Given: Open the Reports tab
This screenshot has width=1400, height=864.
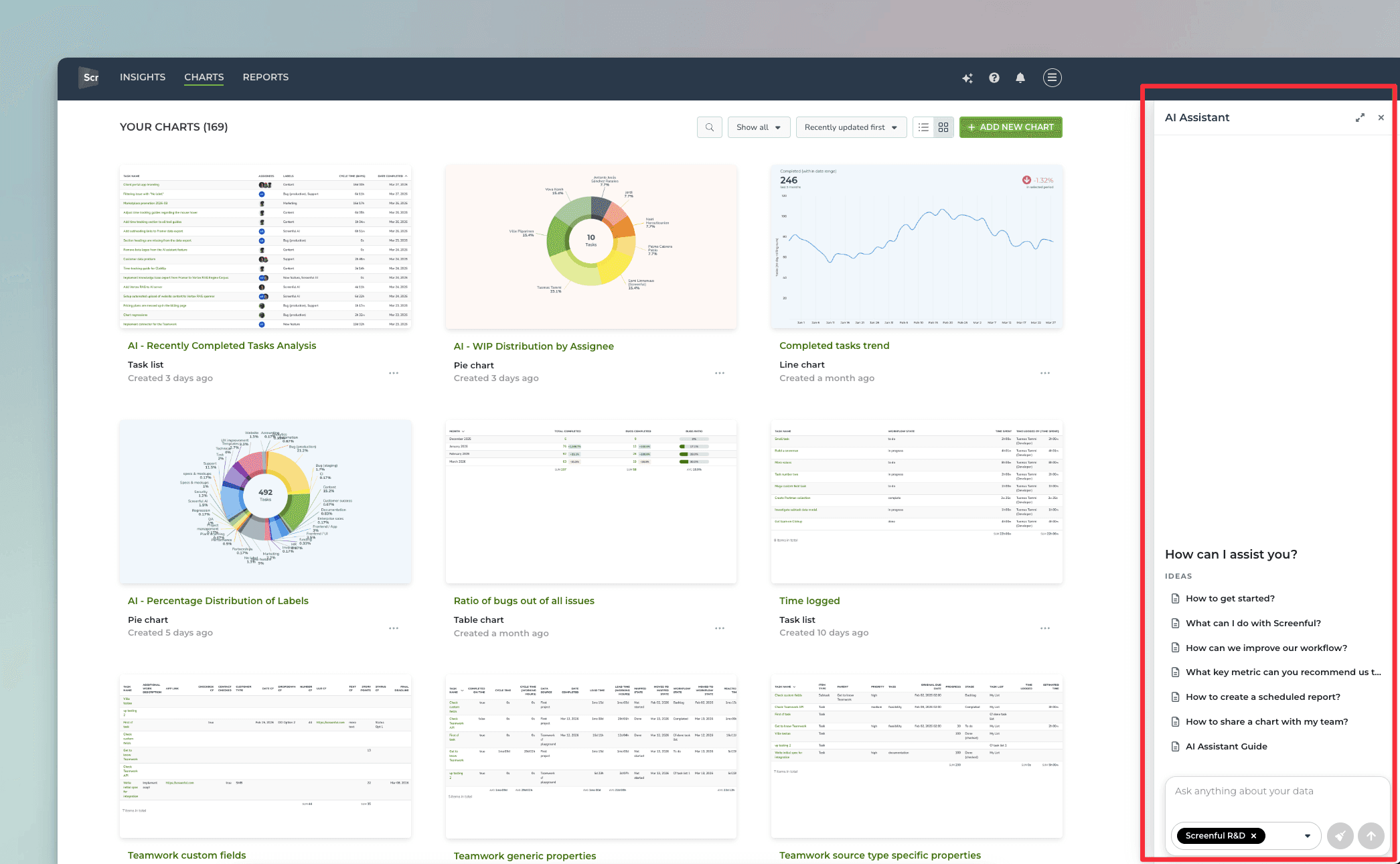Looking at the screenshot, I should pyautogui.click(x=265, y=77).
